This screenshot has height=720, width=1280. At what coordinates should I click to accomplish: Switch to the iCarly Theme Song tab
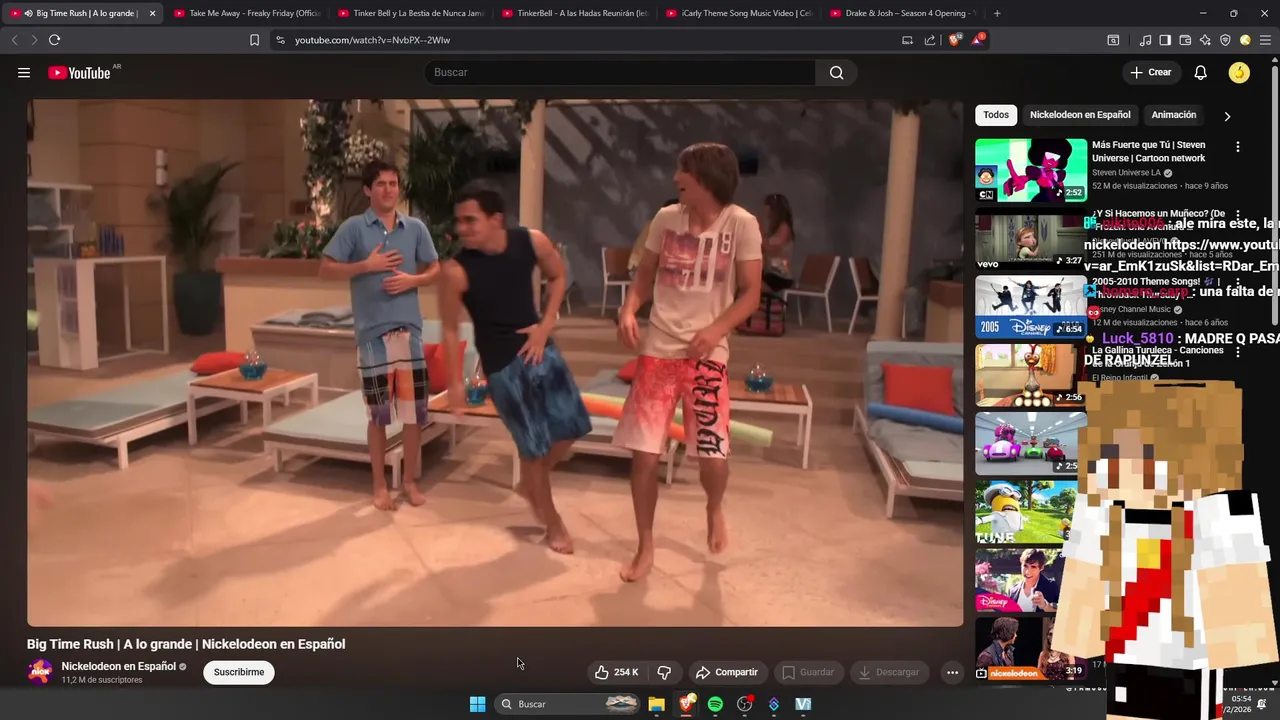coord(737,13)
